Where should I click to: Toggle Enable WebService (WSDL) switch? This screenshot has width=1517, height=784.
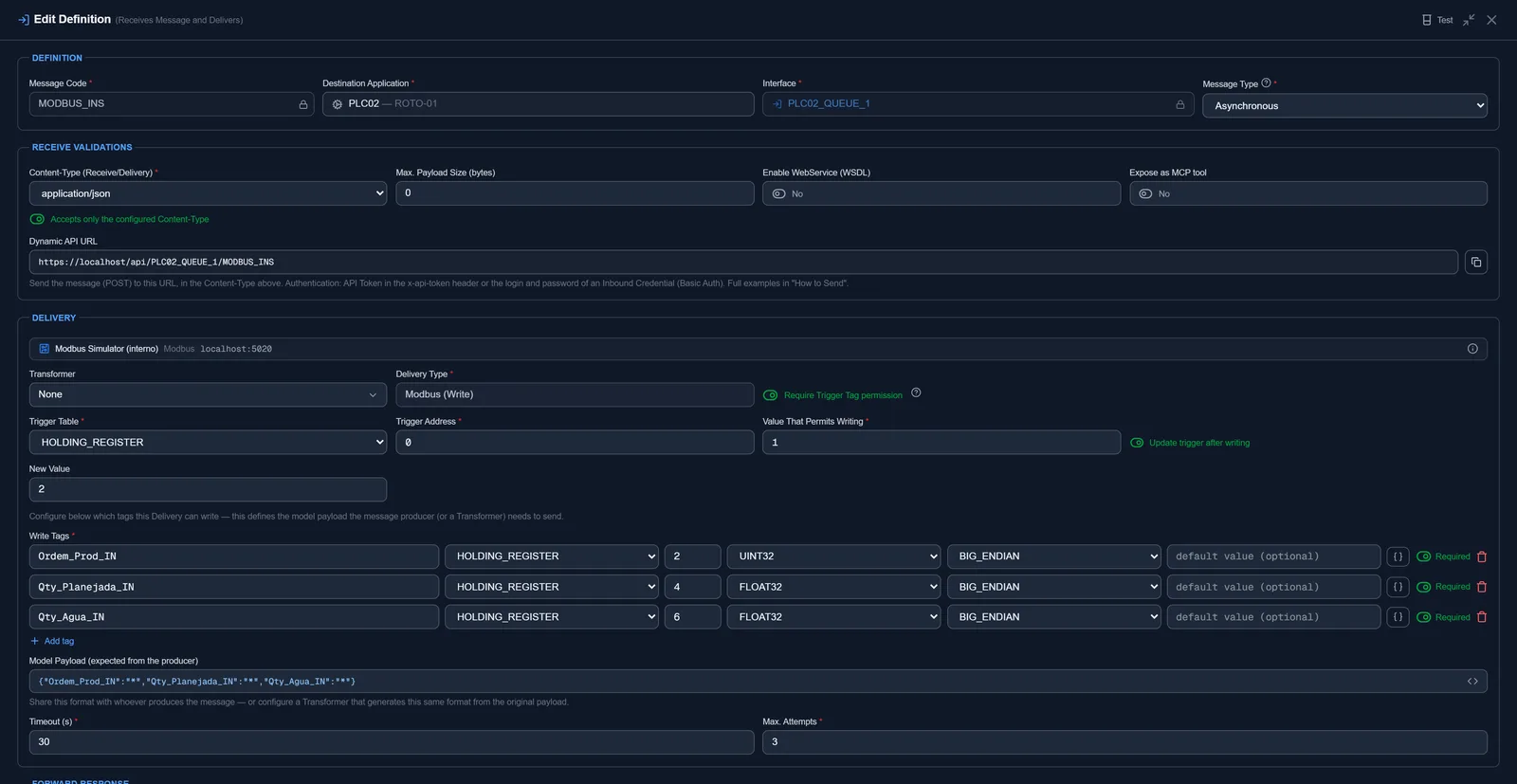click(x=779, y=193)
